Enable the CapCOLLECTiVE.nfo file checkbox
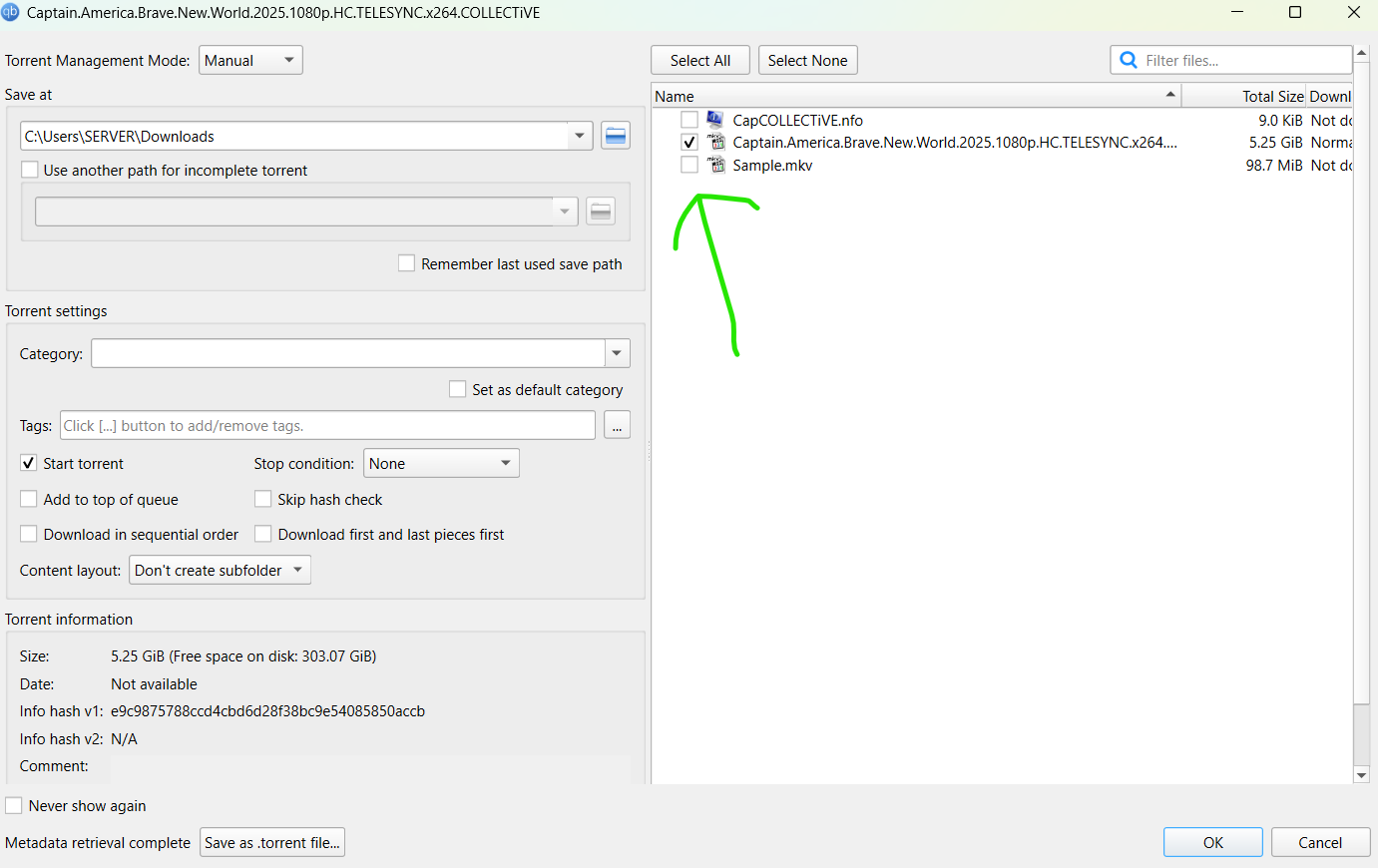1378x868 pixels. [689, 120]
